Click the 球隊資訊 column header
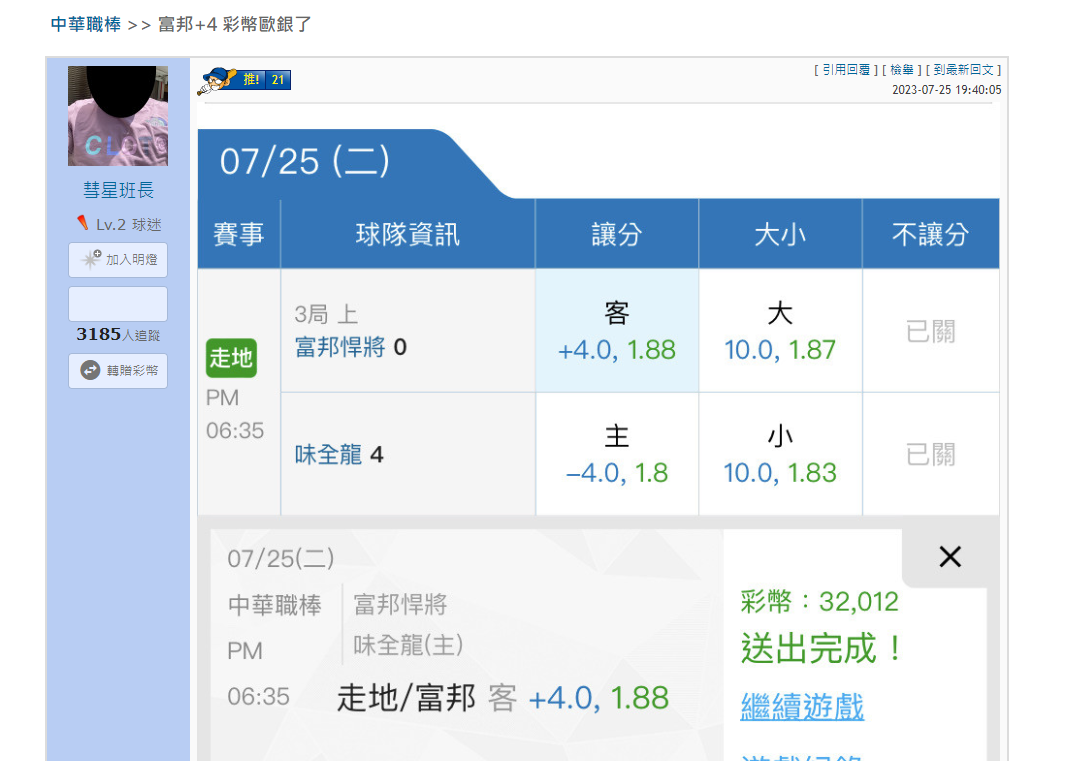 click(408, 234)
